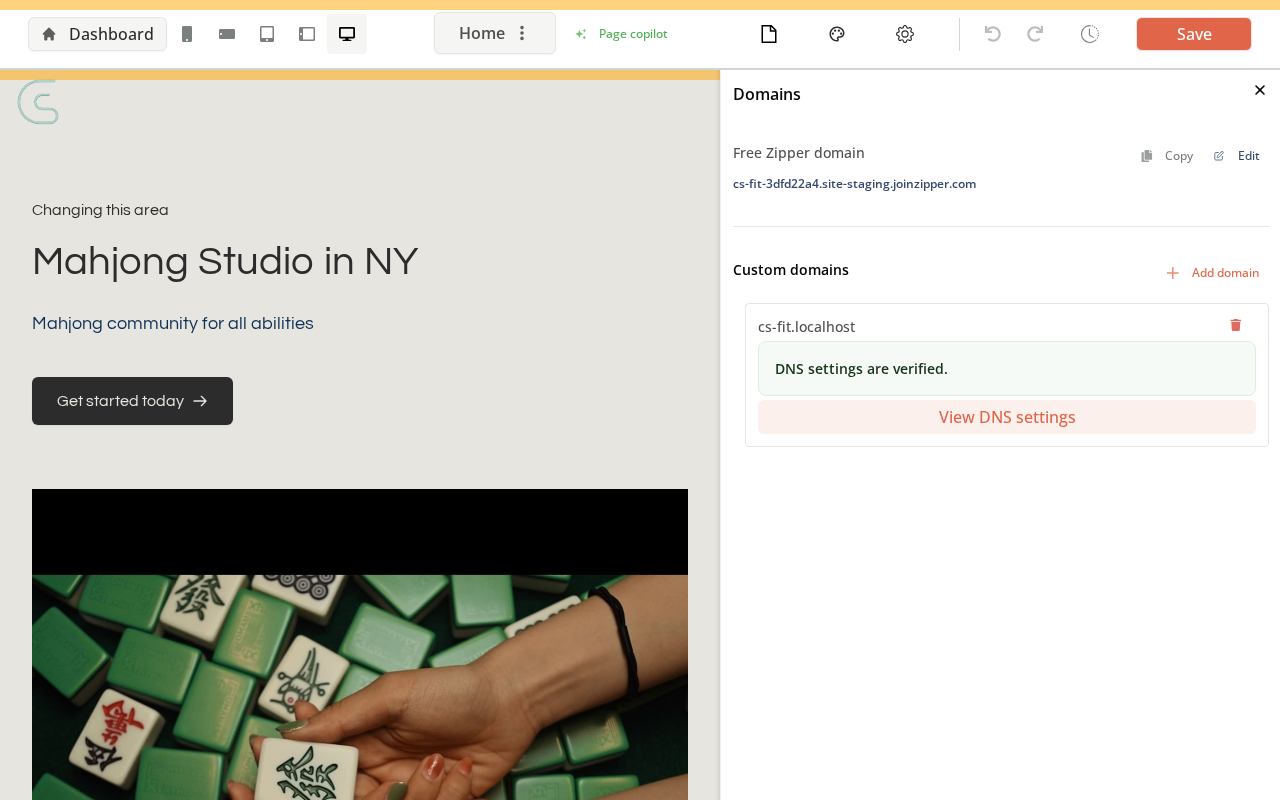Copy the free Zipper domain

(x=1167, y=156)
